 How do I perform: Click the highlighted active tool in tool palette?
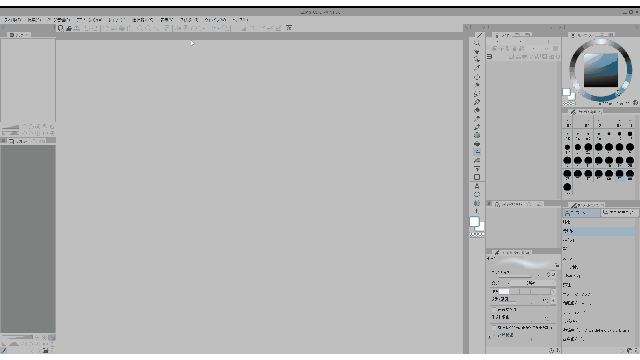tap(477, 152)
